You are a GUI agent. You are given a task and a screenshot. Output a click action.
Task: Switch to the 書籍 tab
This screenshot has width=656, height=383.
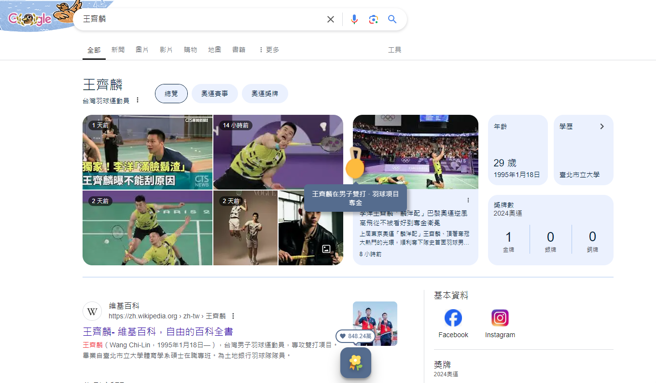pyautogui.click(x=239, y=49)
